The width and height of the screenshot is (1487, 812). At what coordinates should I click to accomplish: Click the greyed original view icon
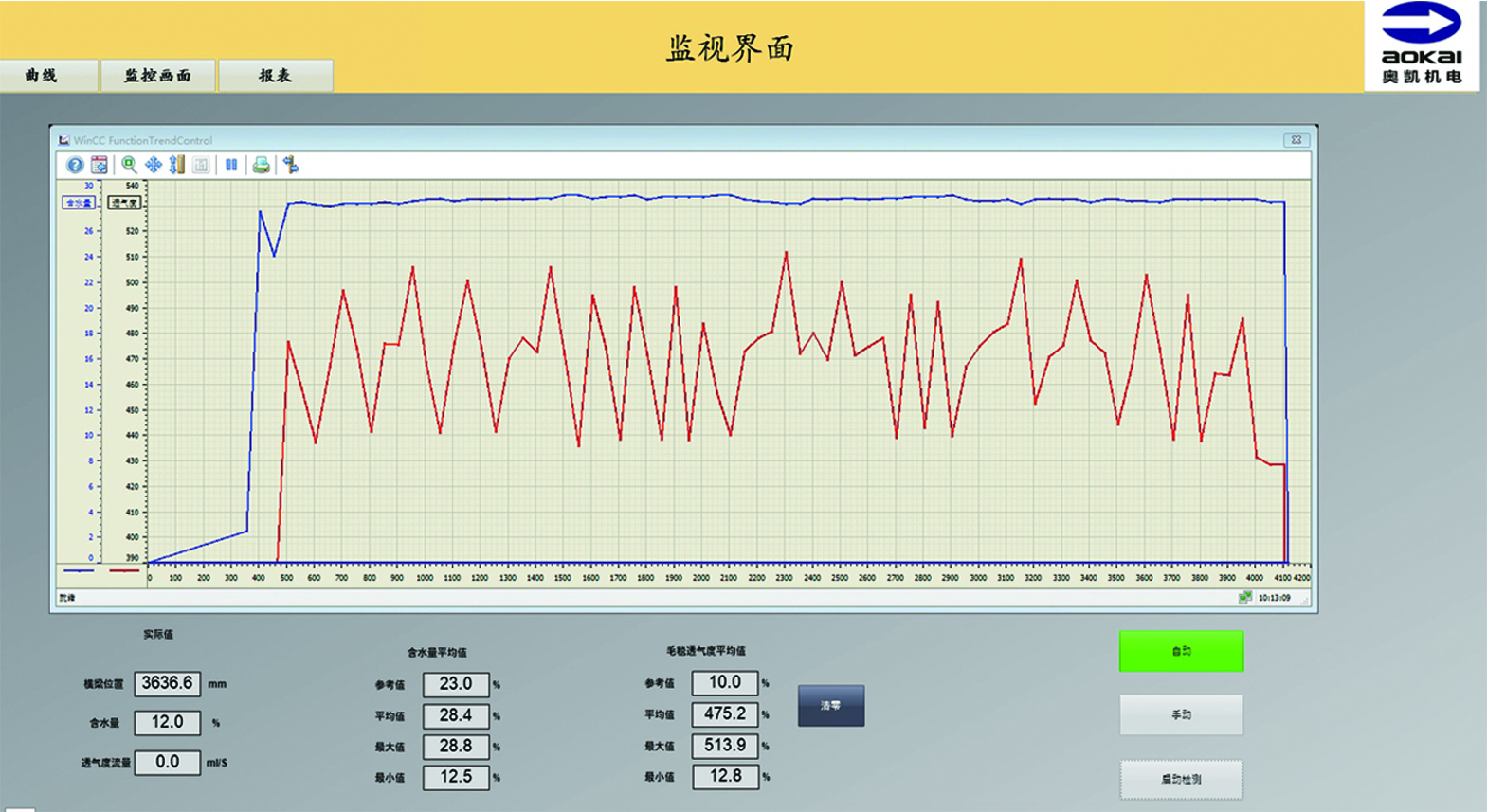tap(201, 165)
